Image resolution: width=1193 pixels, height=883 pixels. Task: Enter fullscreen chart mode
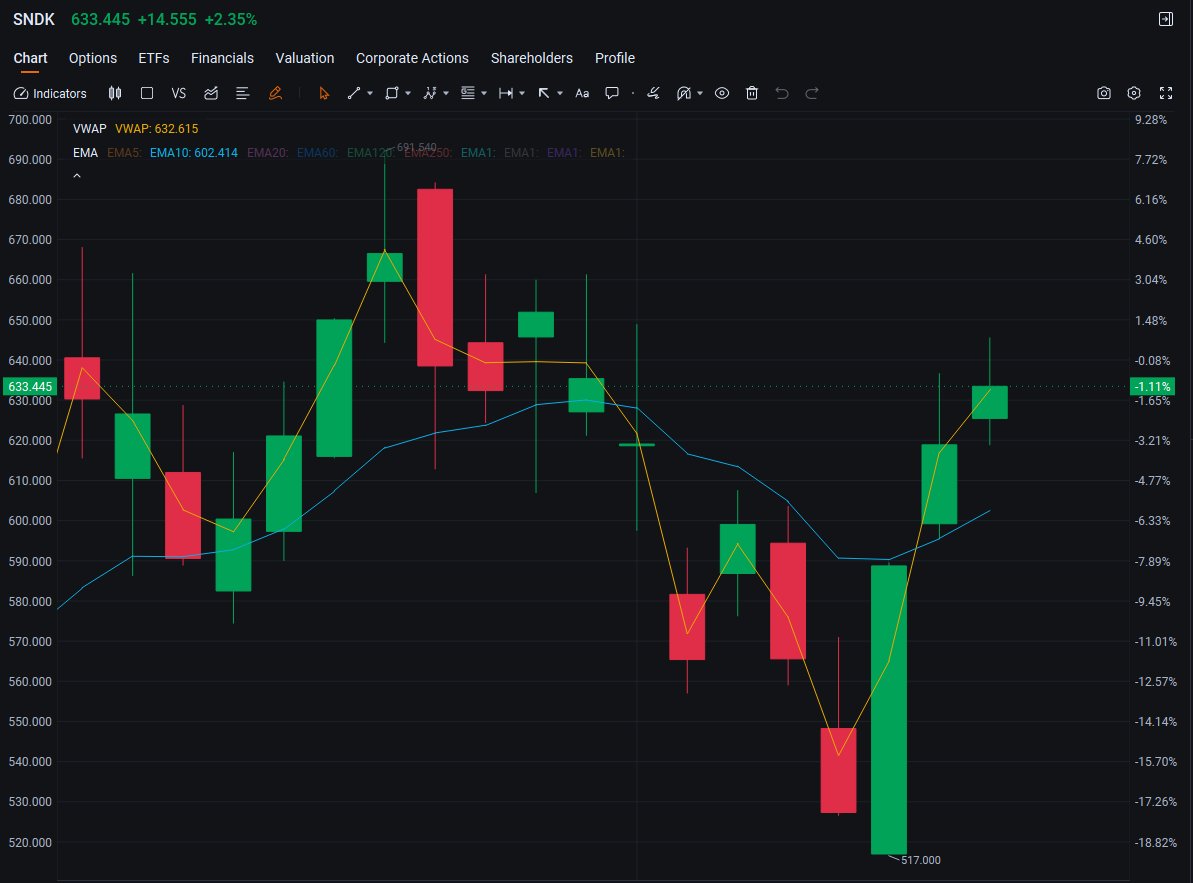tap(1166, 94)
